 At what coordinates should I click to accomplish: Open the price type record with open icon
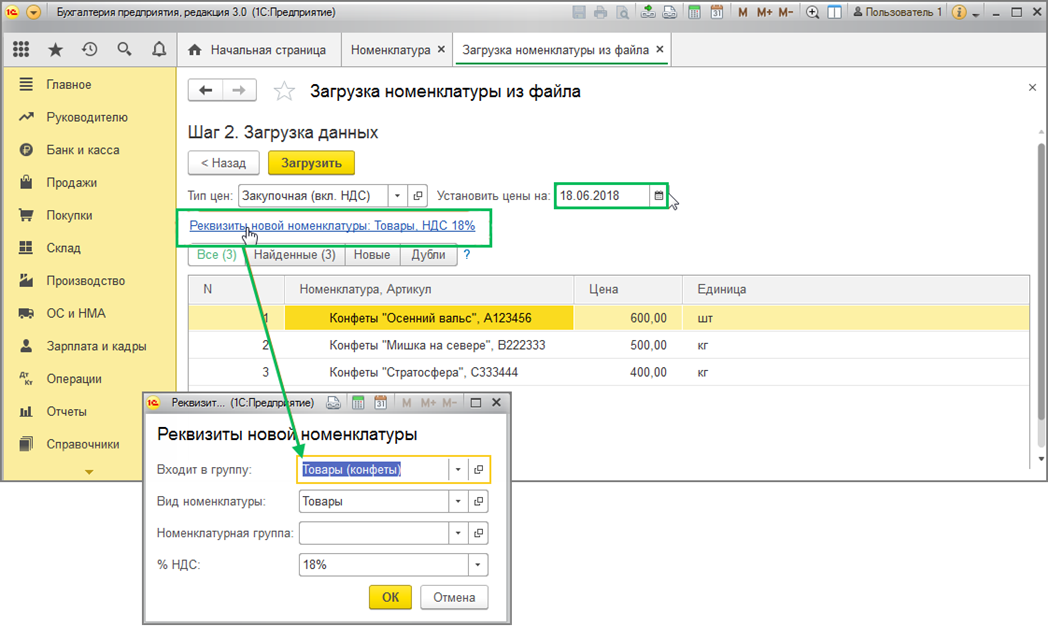(418, 196)
